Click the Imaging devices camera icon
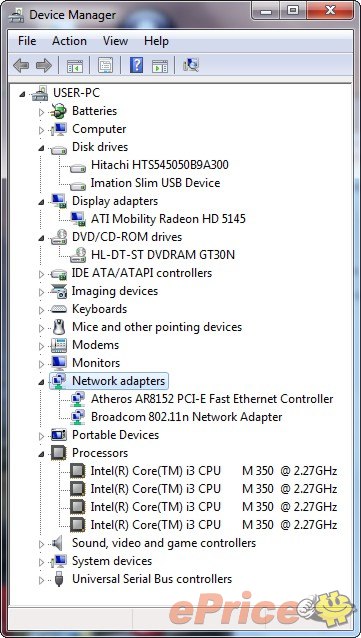This screenshot has width=361, height=638. tap(59, 291)
